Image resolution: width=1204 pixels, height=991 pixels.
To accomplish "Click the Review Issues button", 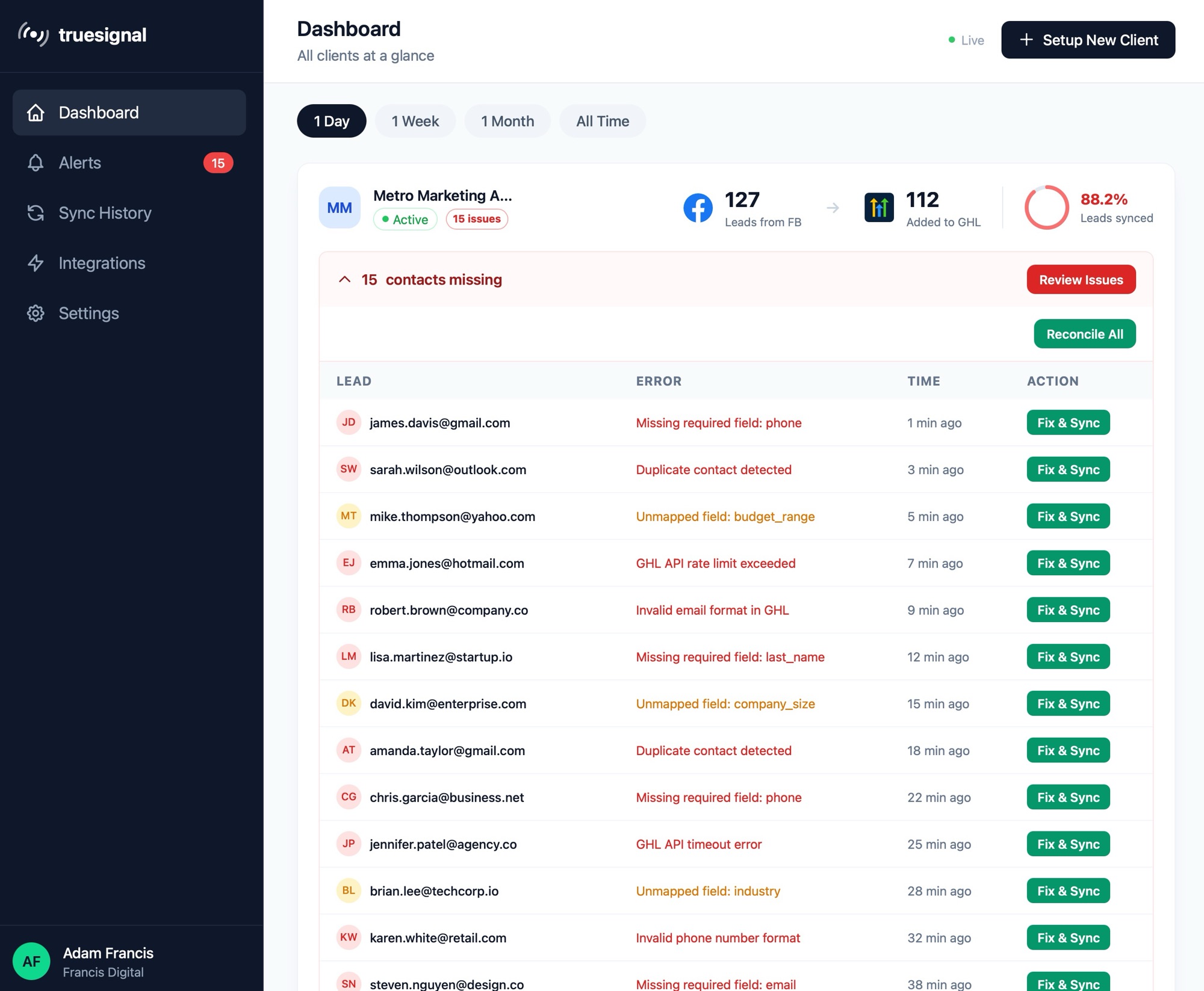I will pyautogui.click(x=1081, y=279).
